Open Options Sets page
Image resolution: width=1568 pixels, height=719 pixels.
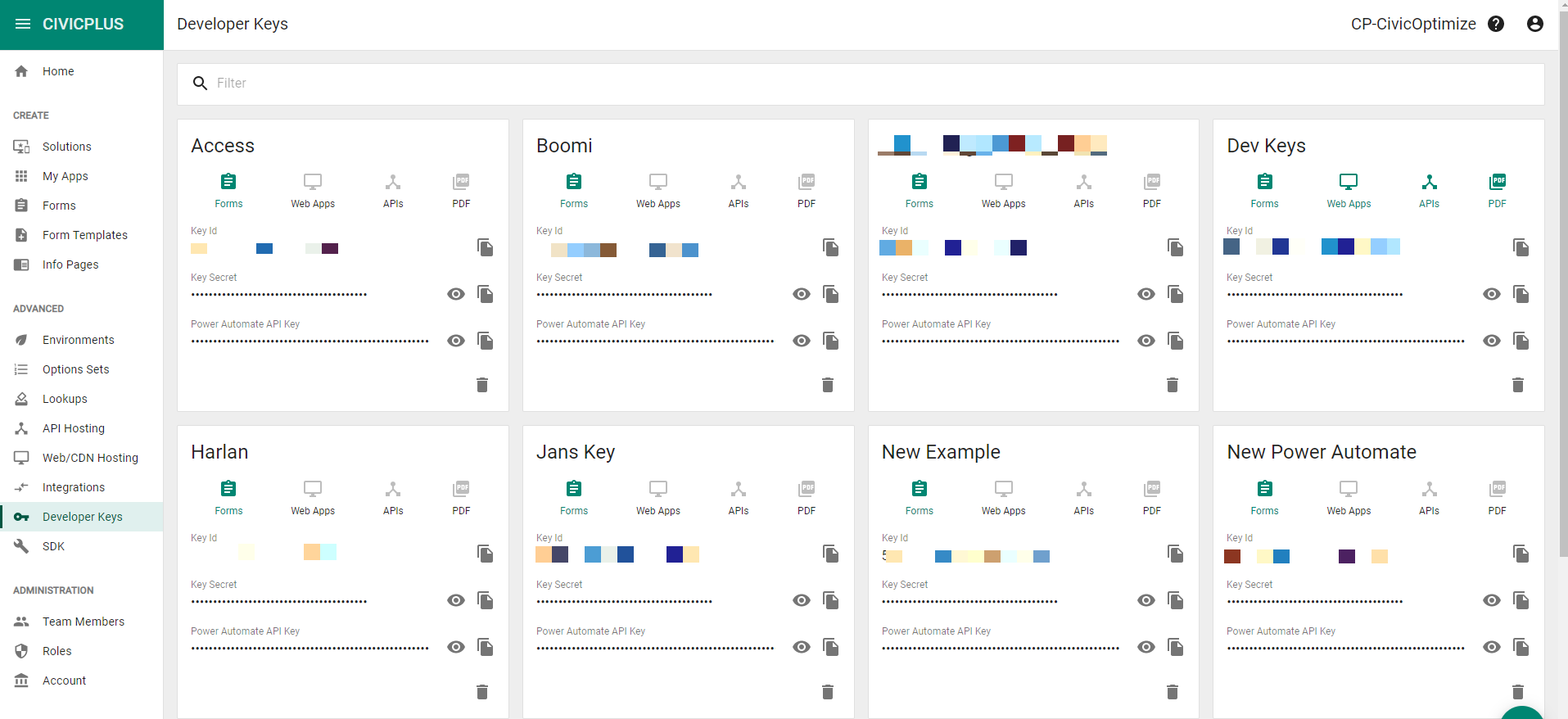pyautogui.click(x=82, y=369)
